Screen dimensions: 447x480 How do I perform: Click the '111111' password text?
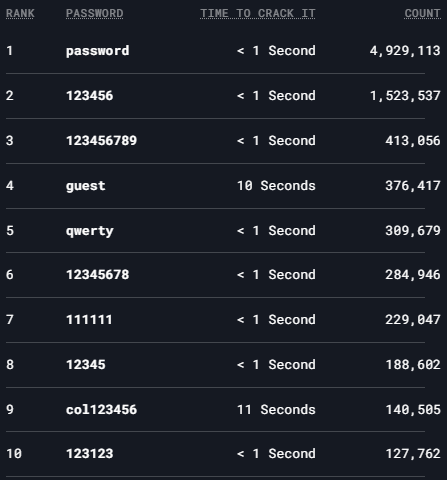point(89,320)
